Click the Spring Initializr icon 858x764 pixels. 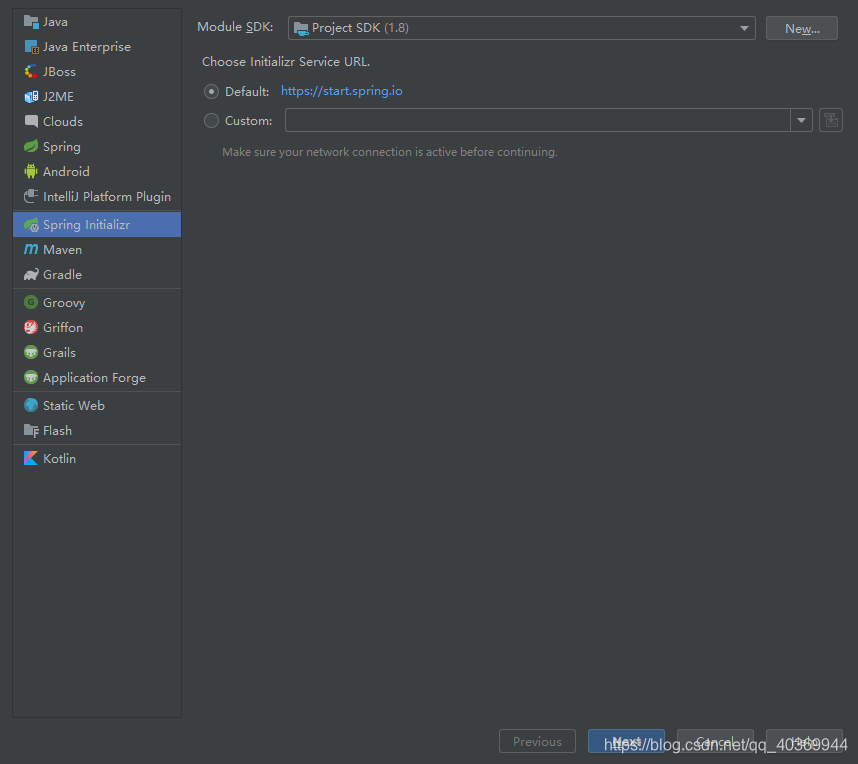click(x=31, y=224)
